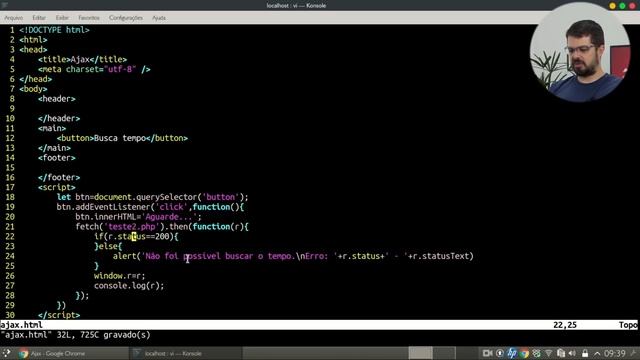Open the update notifier tray icon
The image size is (640, 360).
point(500,353)
